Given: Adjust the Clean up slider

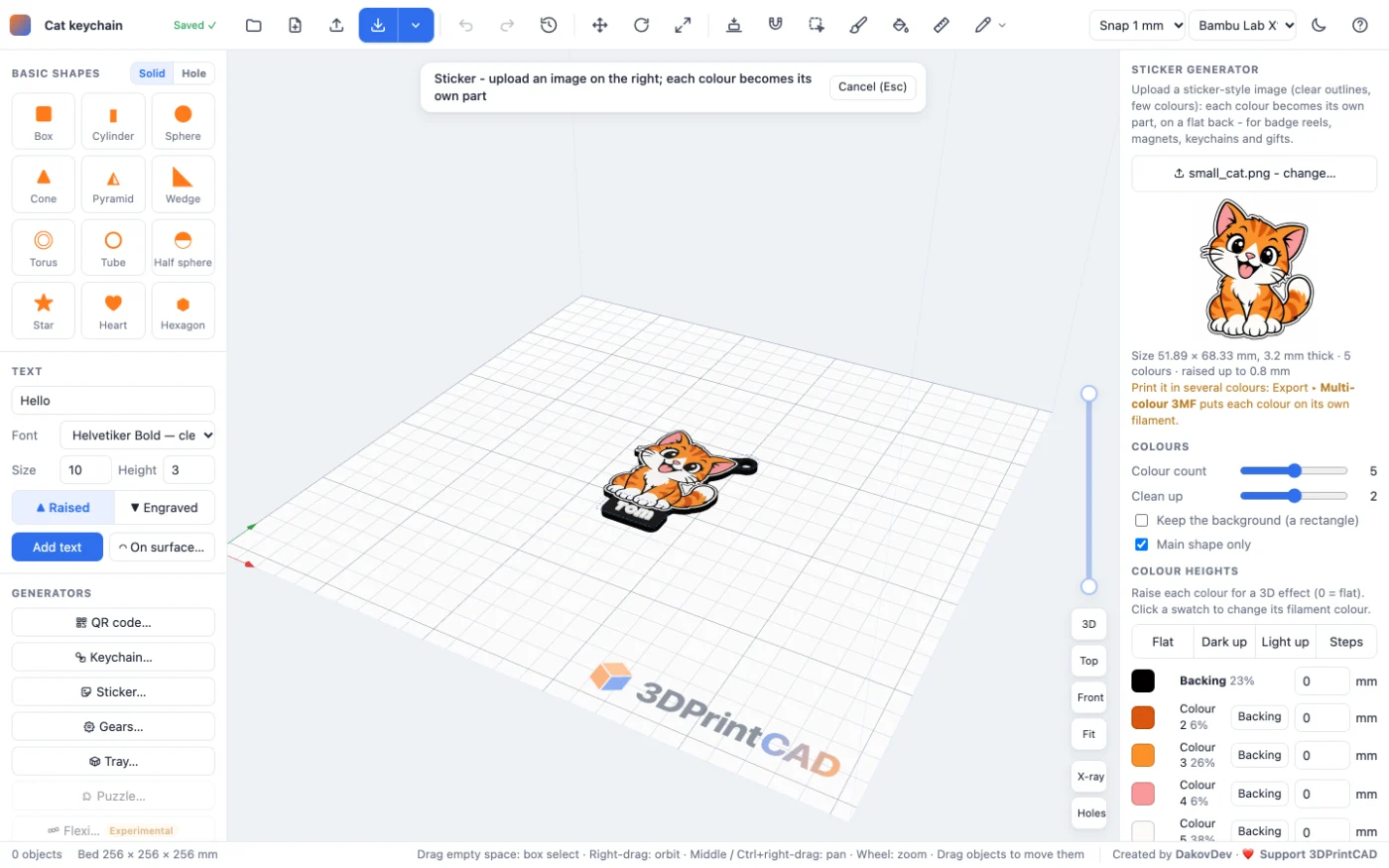Looking at the screenshot, I should point(1294,496).
